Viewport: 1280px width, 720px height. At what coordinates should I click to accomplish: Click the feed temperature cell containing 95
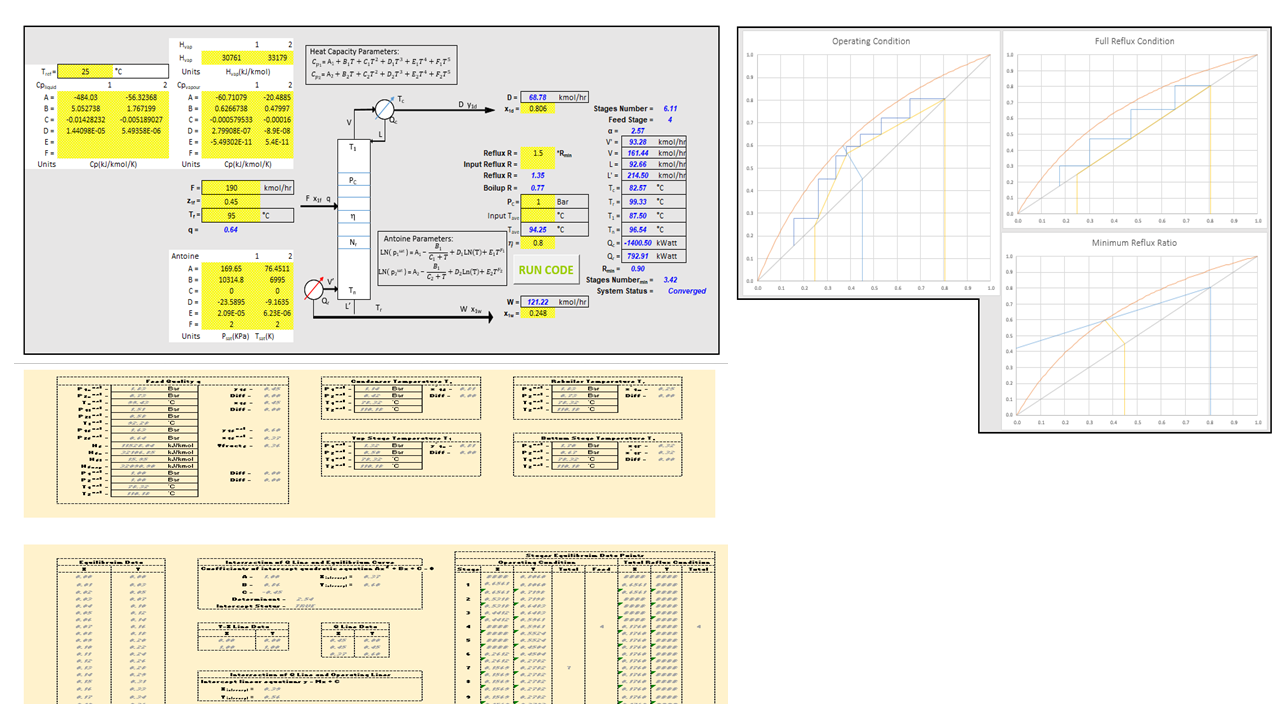228,215
